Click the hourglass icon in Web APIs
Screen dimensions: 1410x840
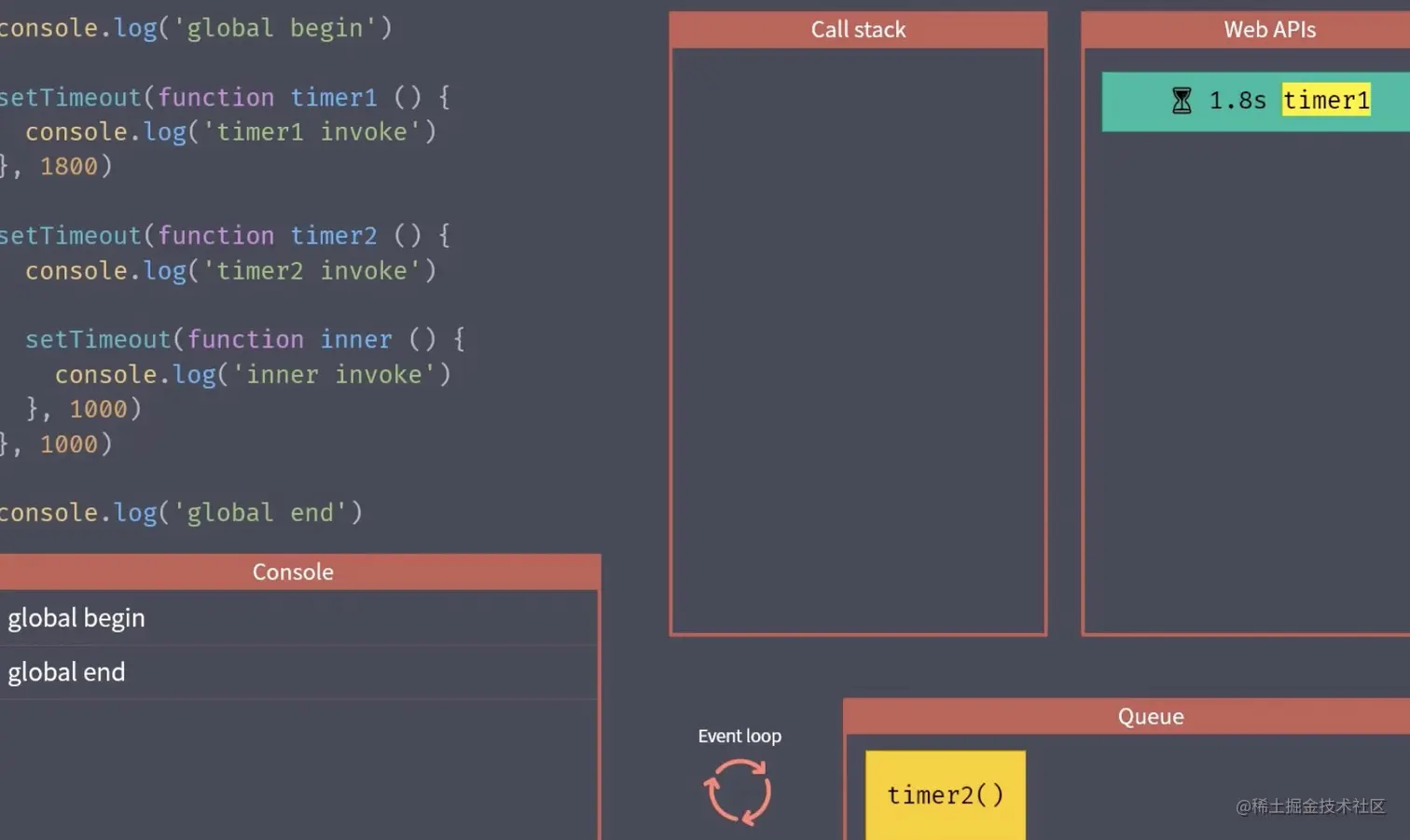pos(1182,101)
